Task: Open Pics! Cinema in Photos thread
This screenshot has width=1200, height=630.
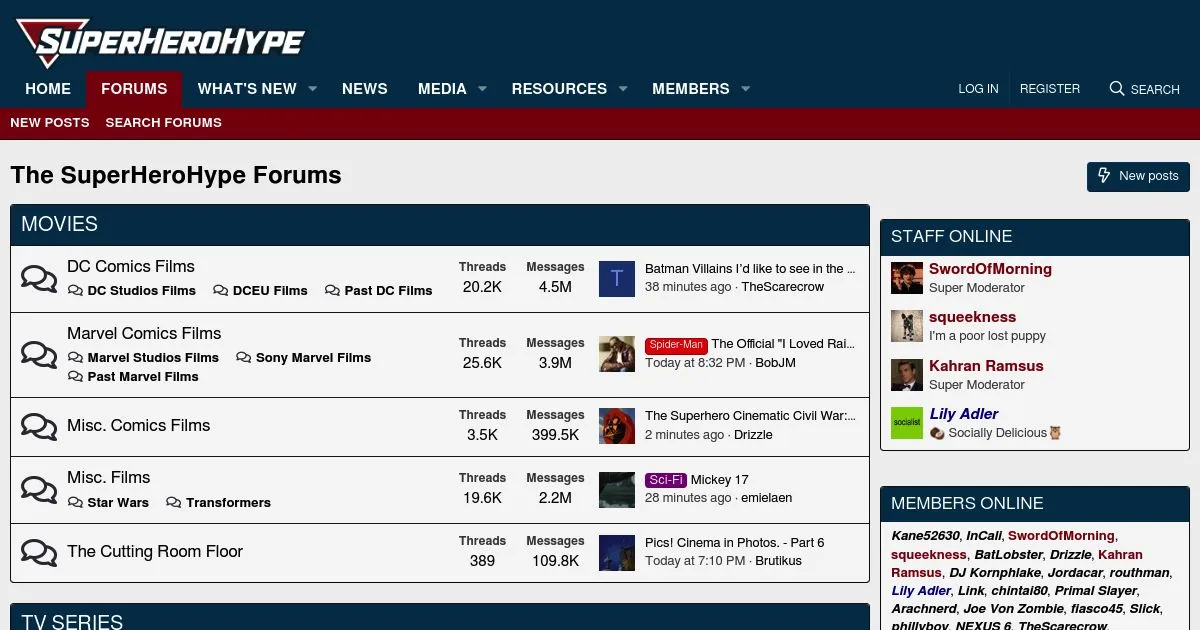Action: (x=735, y=543)
